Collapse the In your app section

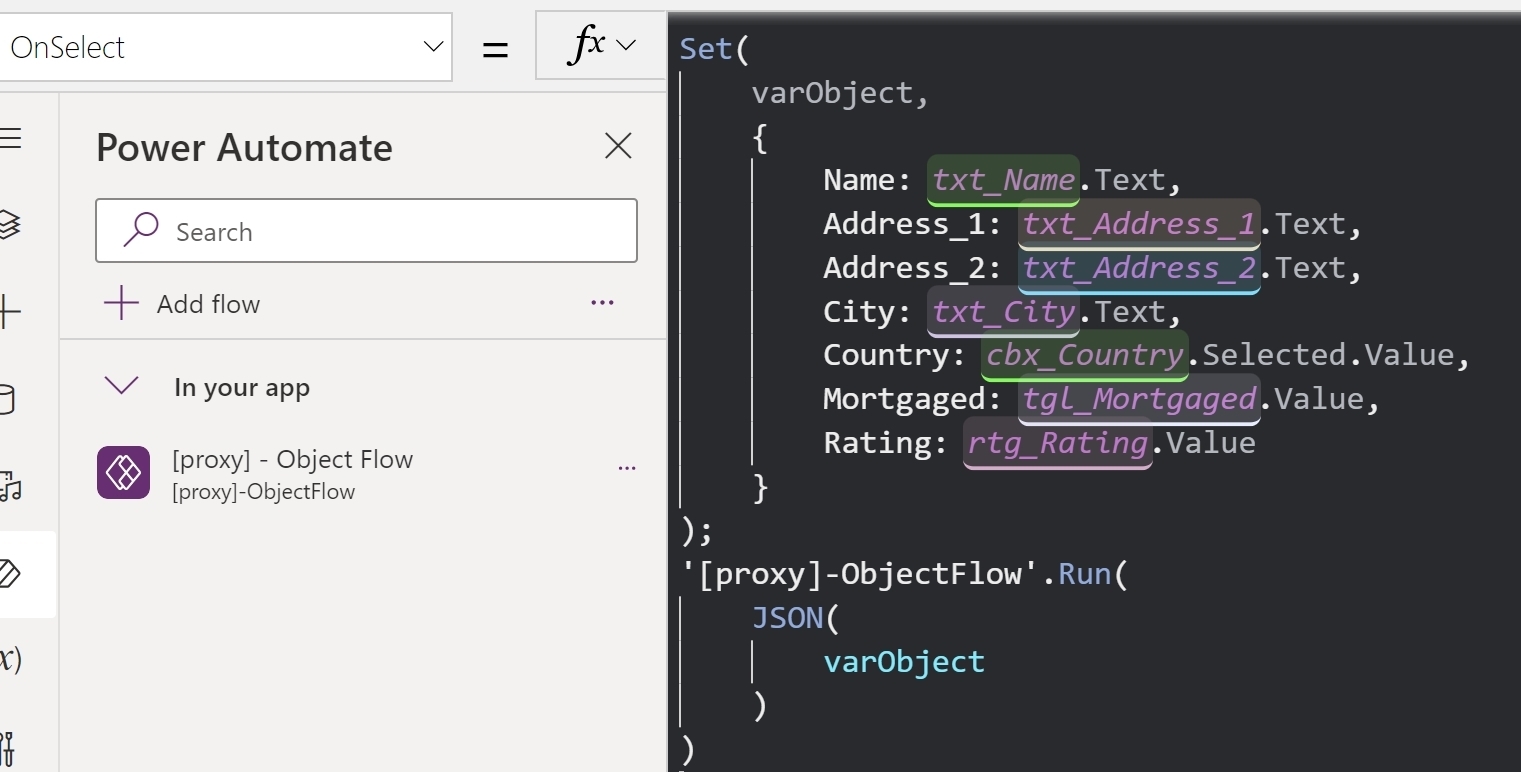coord(121,385)
